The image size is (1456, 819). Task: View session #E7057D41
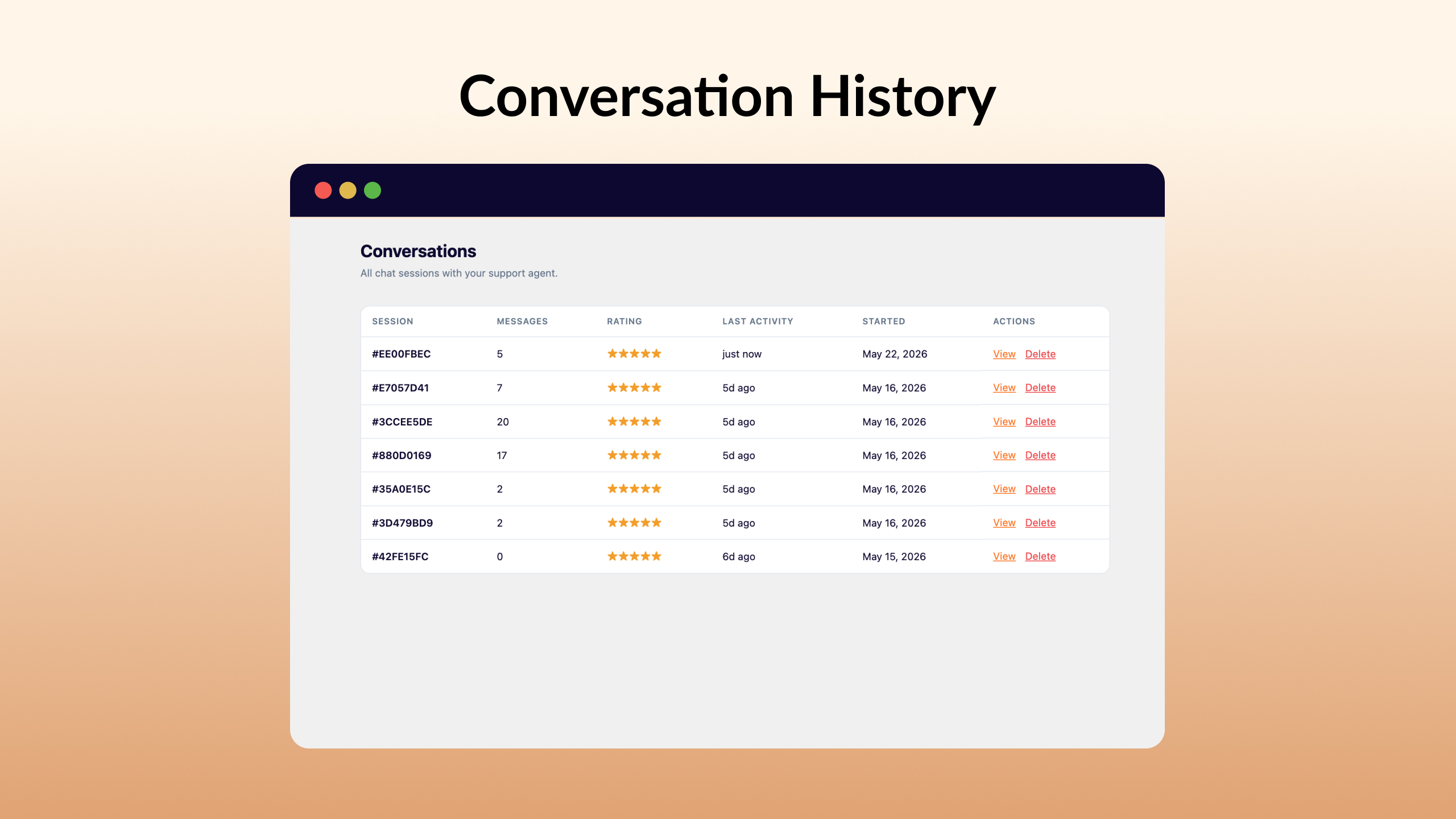click(x=1004, y=387)
